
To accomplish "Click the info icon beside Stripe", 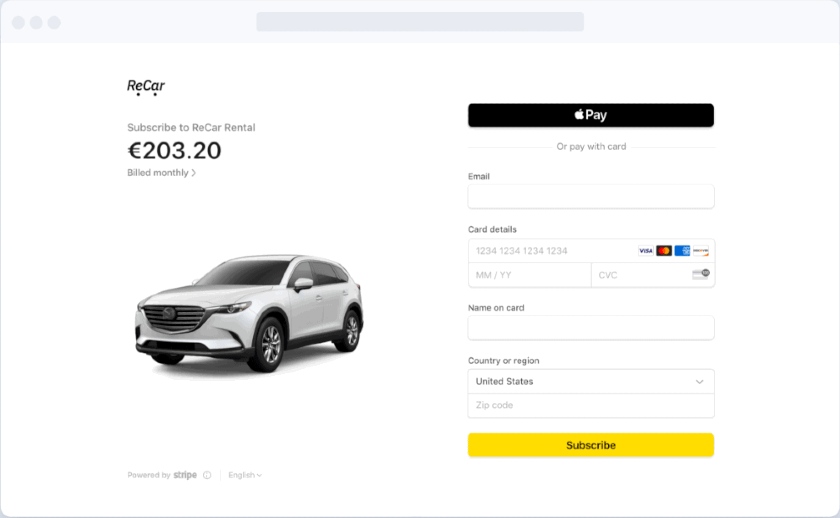I will coord(207,475).
